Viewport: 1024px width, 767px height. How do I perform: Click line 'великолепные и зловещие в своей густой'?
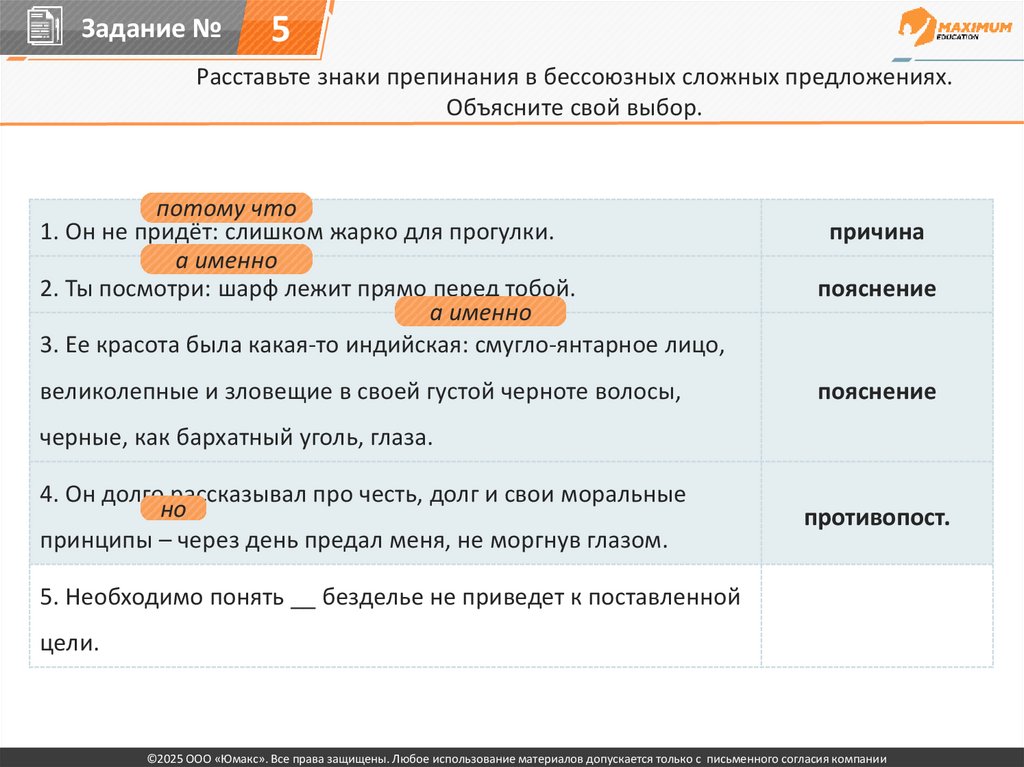click(x=360, y=391)
